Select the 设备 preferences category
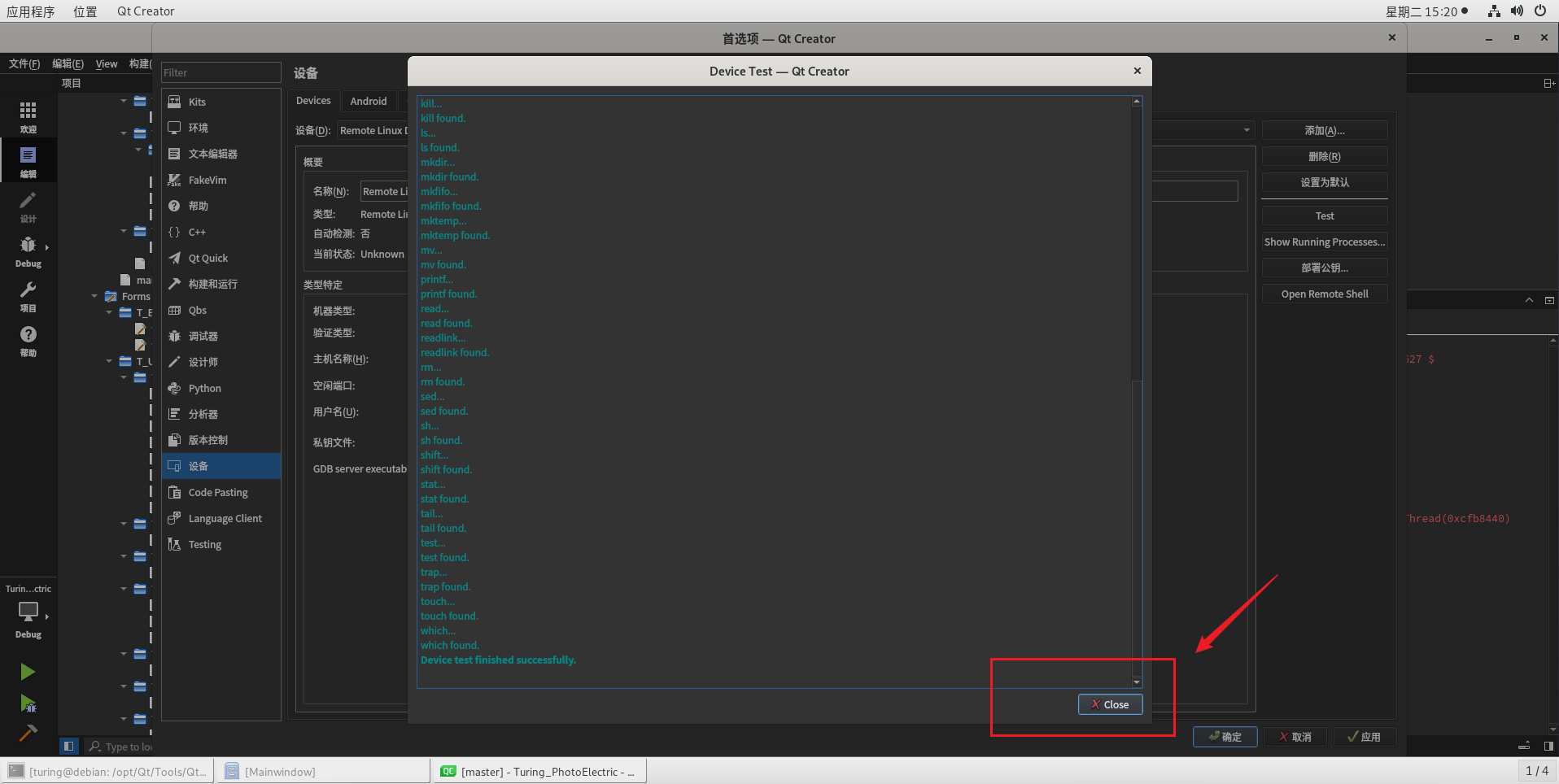Viewport: 1559px width, 784px height. [x=221, y=466]
